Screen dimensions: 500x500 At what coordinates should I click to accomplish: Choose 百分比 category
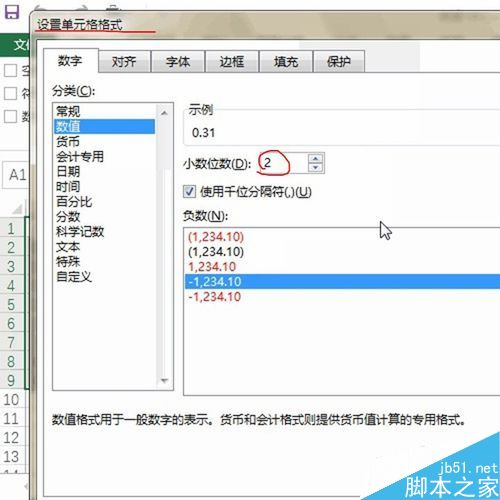pos(104,201)
